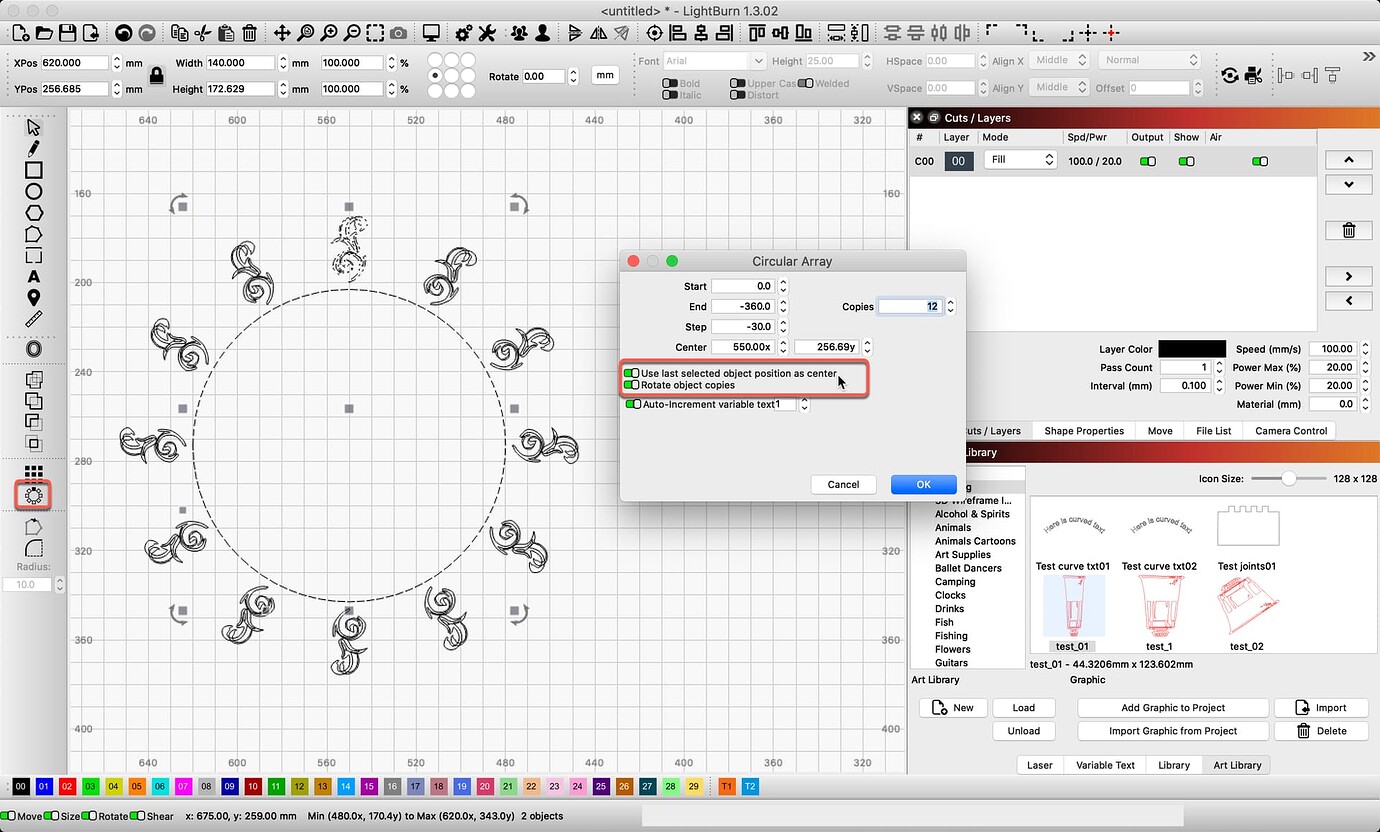This screenshot has height=832, width=1380.
Task: Switch to the Variable Text tab
Action: pos(1104,765)
